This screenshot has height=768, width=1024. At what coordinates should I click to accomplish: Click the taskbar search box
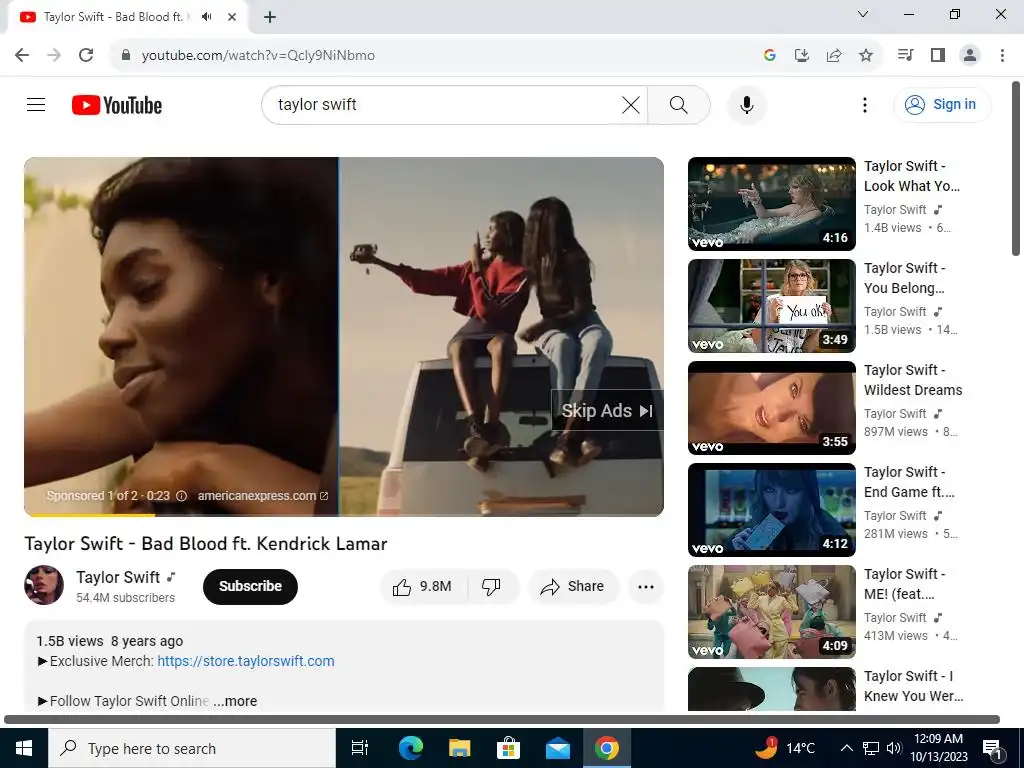pos(191,748)
